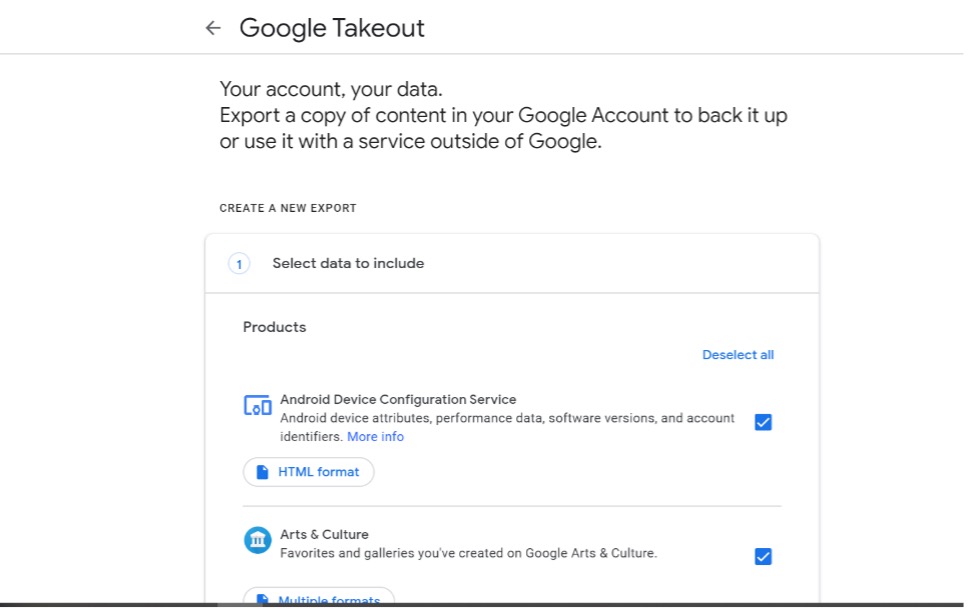Click the step 1 circle marker

coord(239,264)
